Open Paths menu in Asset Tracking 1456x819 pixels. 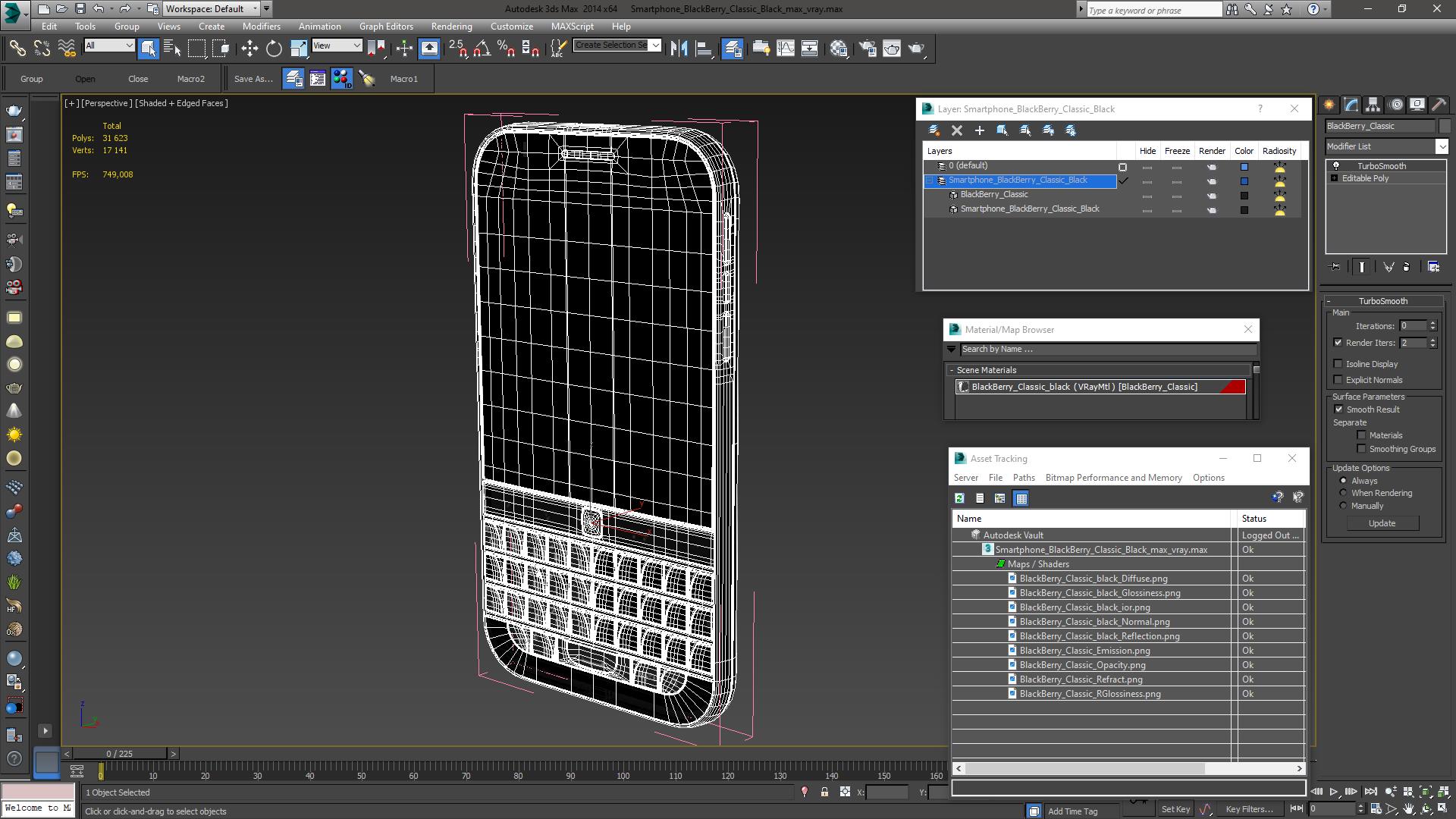[x=1024, y=478]
